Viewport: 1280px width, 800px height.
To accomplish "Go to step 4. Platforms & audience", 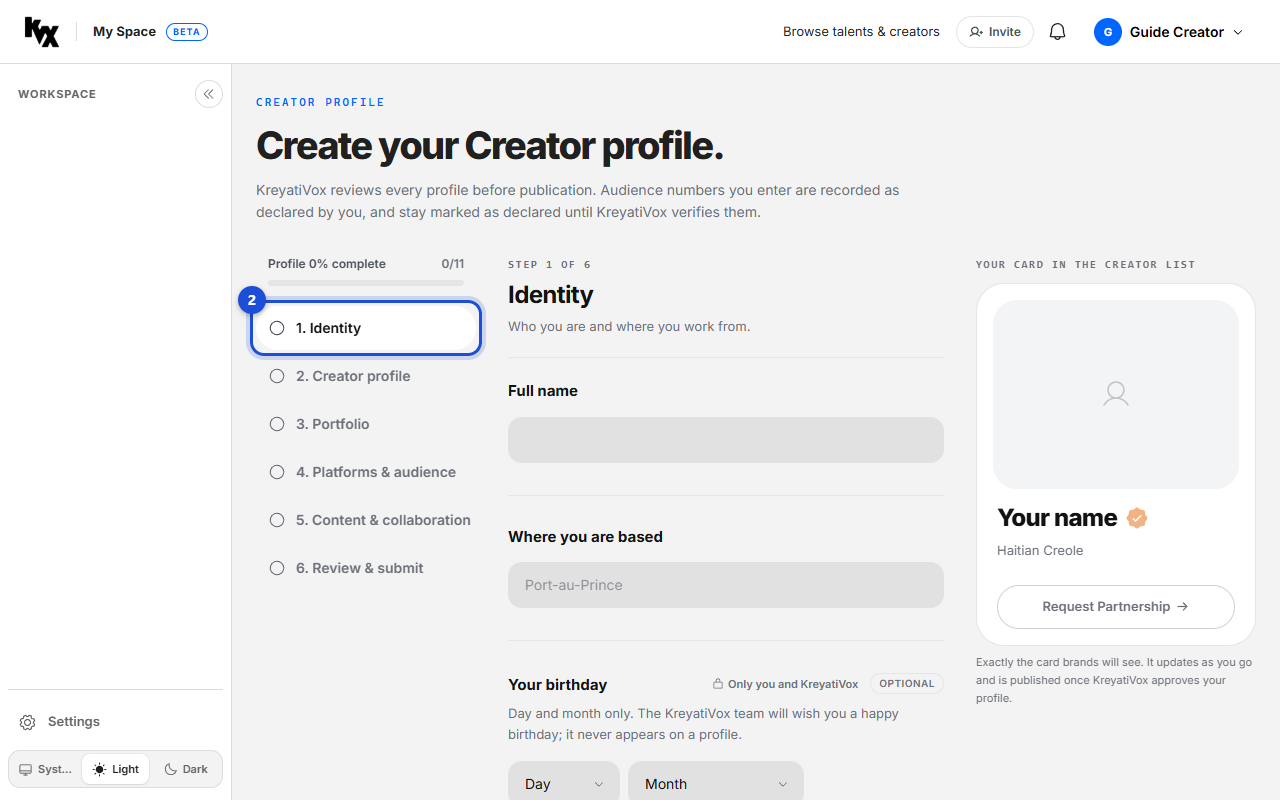I will pos(366,472).
